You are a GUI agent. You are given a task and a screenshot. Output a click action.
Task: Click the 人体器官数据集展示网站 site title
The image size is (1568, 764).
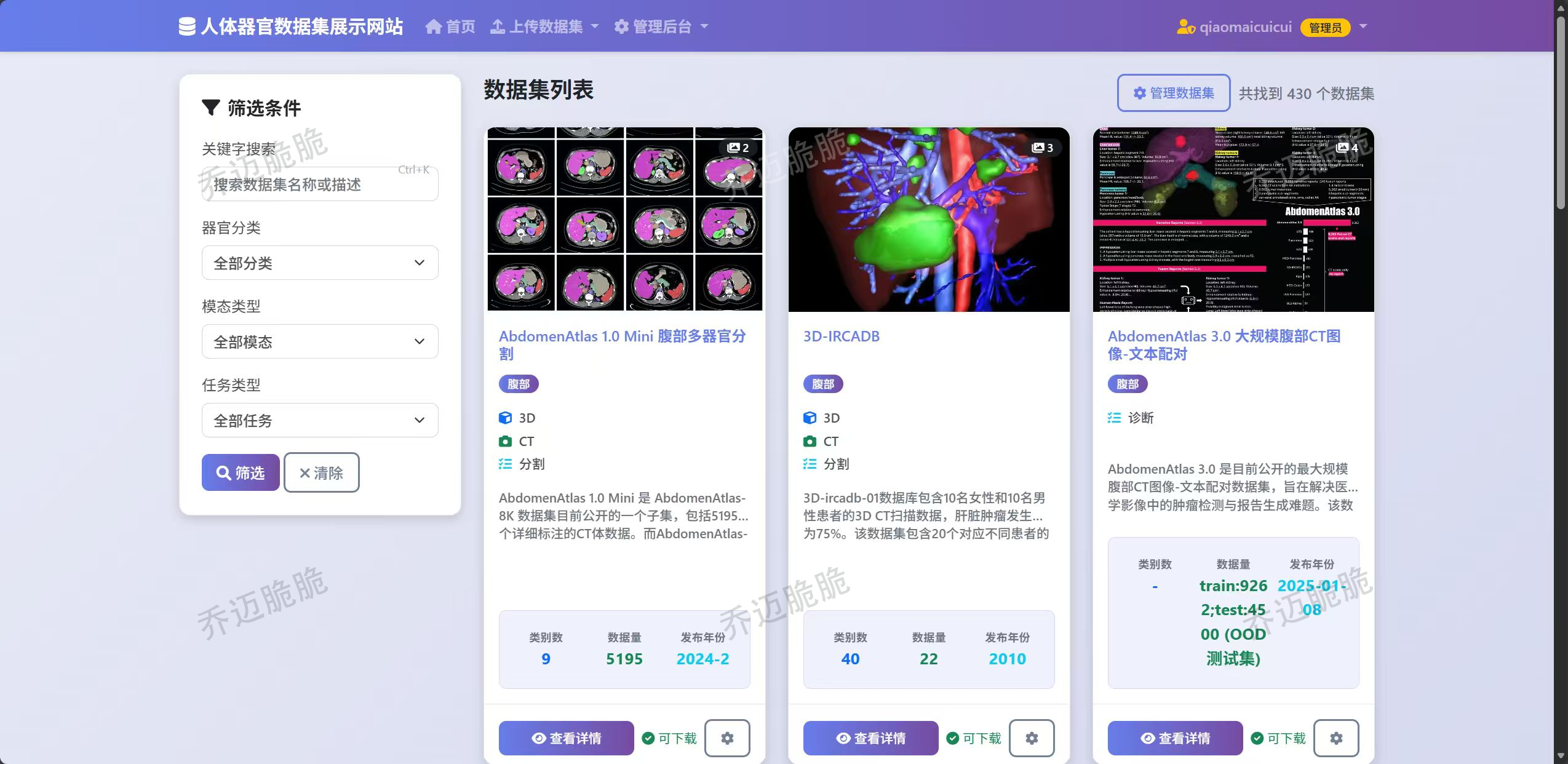[x=301, y=26]
